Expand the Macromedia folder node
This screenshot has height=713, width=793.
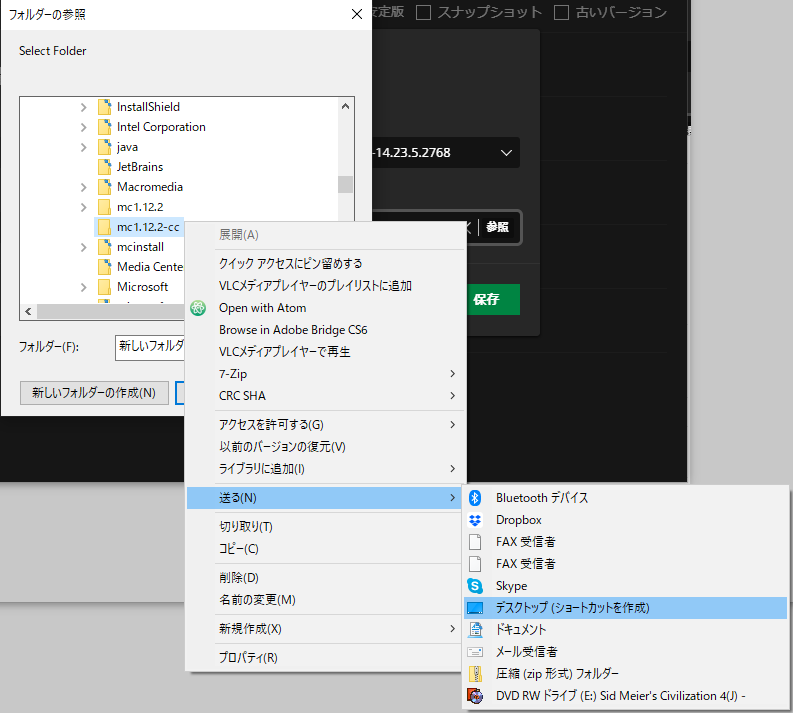(x=83, y=187)
